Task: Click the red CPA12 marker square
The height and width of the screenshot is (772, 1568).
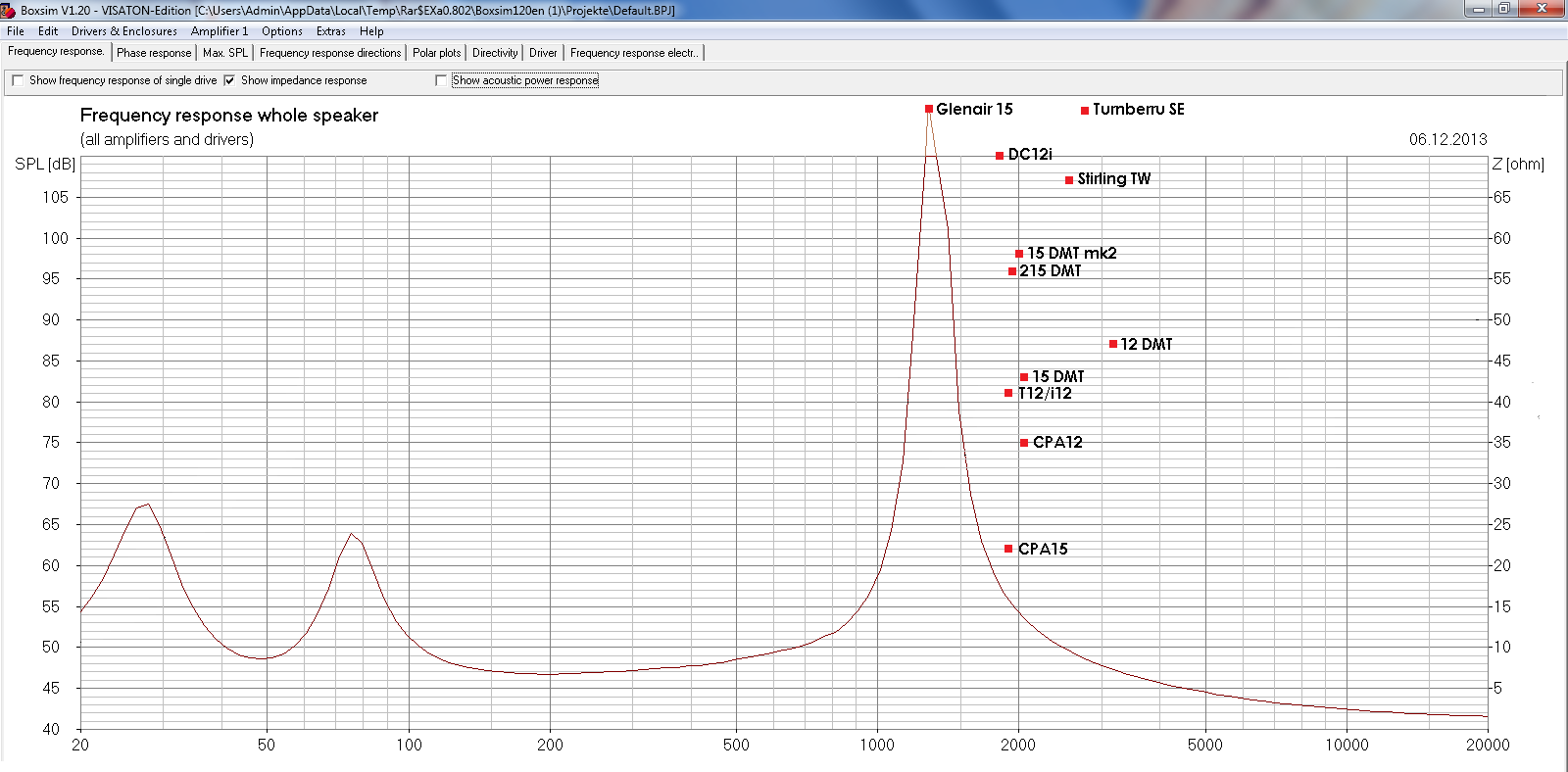Action: 1024,443
